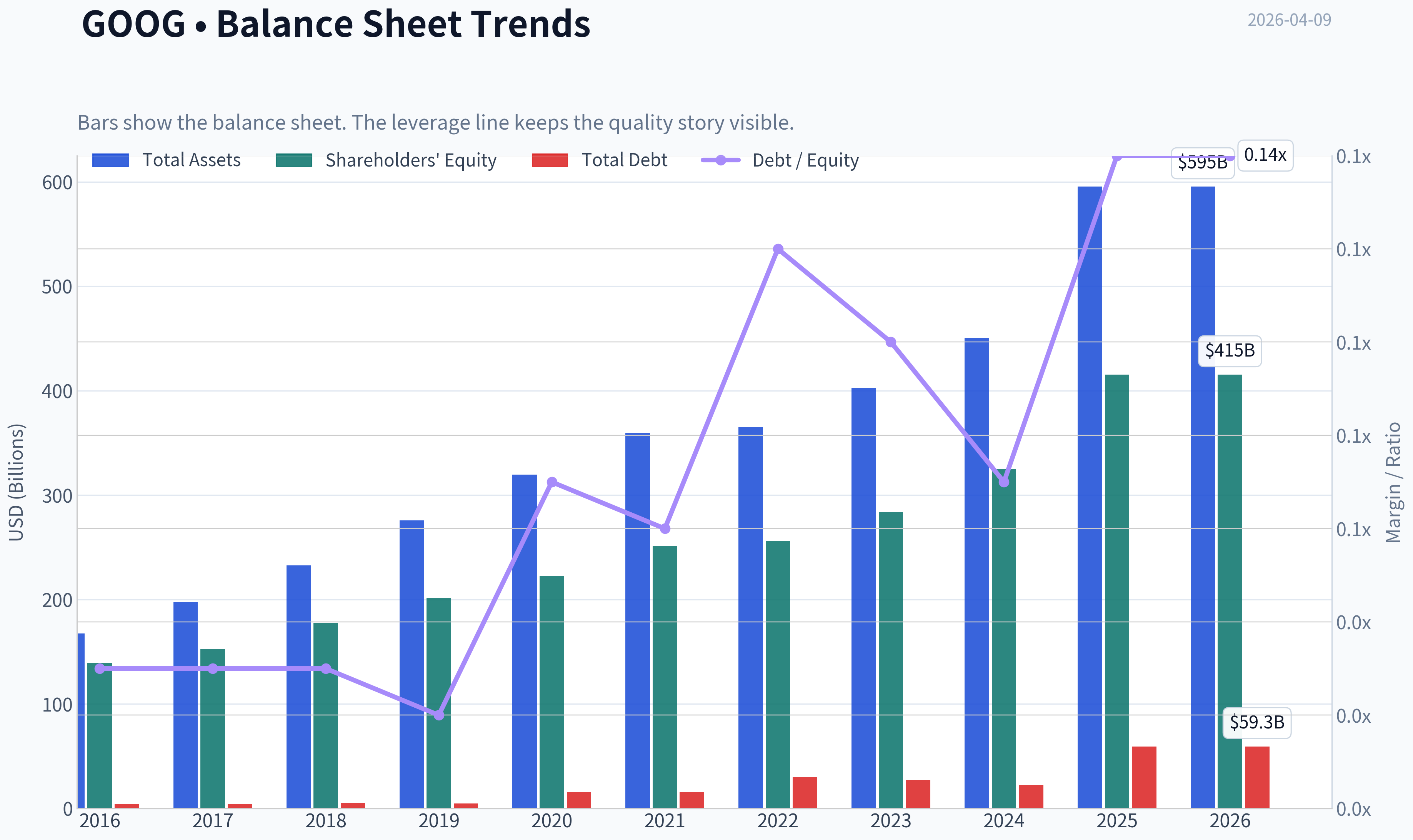Select the 2026 Total Assets blue bar

pyautogui.click(x=1203, y=497)
